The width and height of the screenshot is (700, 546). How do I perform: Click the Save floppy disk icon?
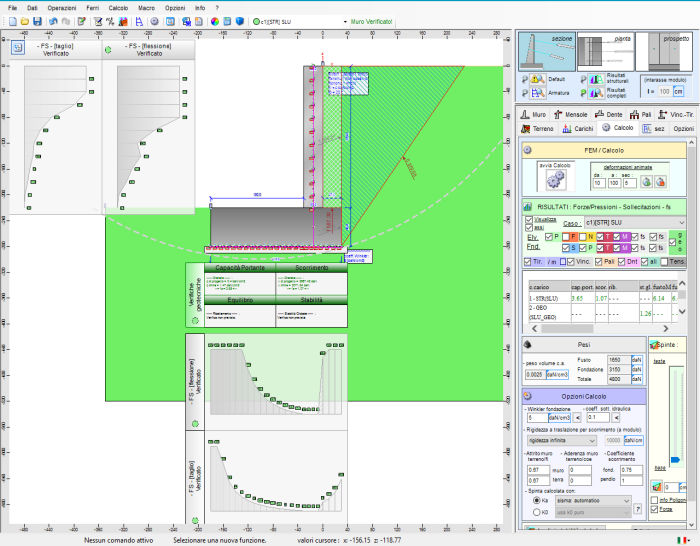(38, 21)
